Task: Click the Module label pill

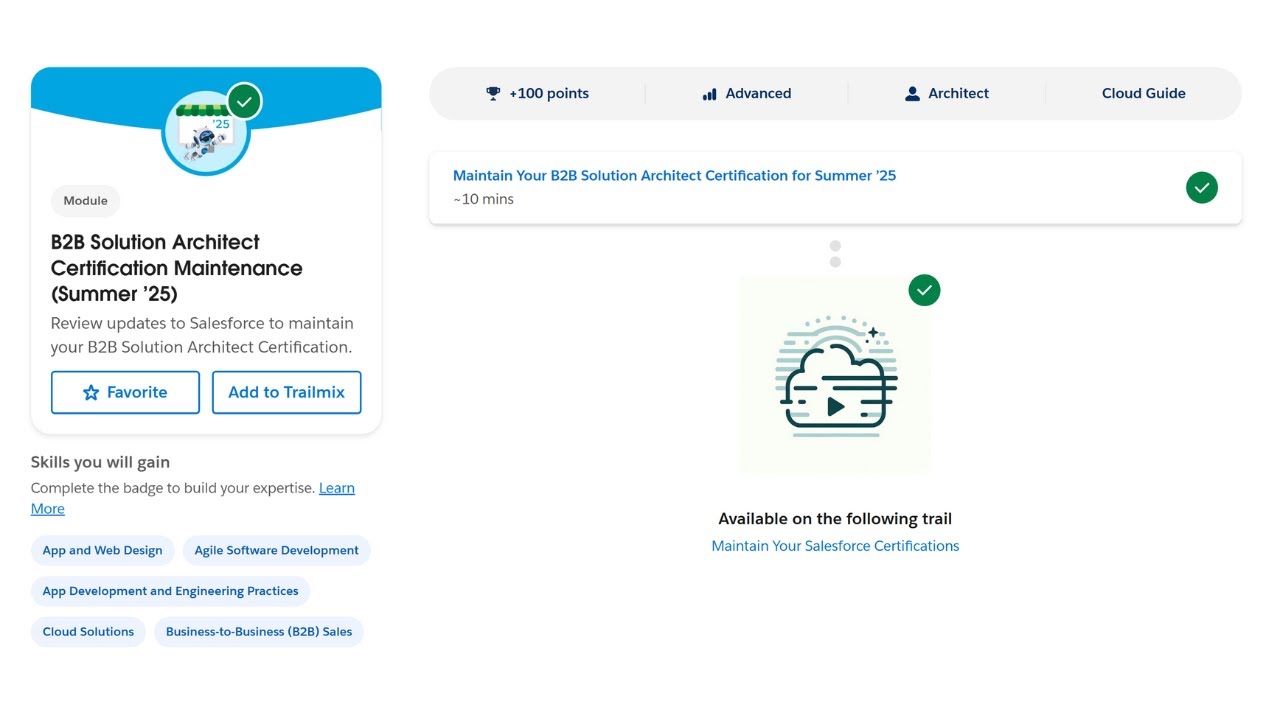Action: pos(85,201)
